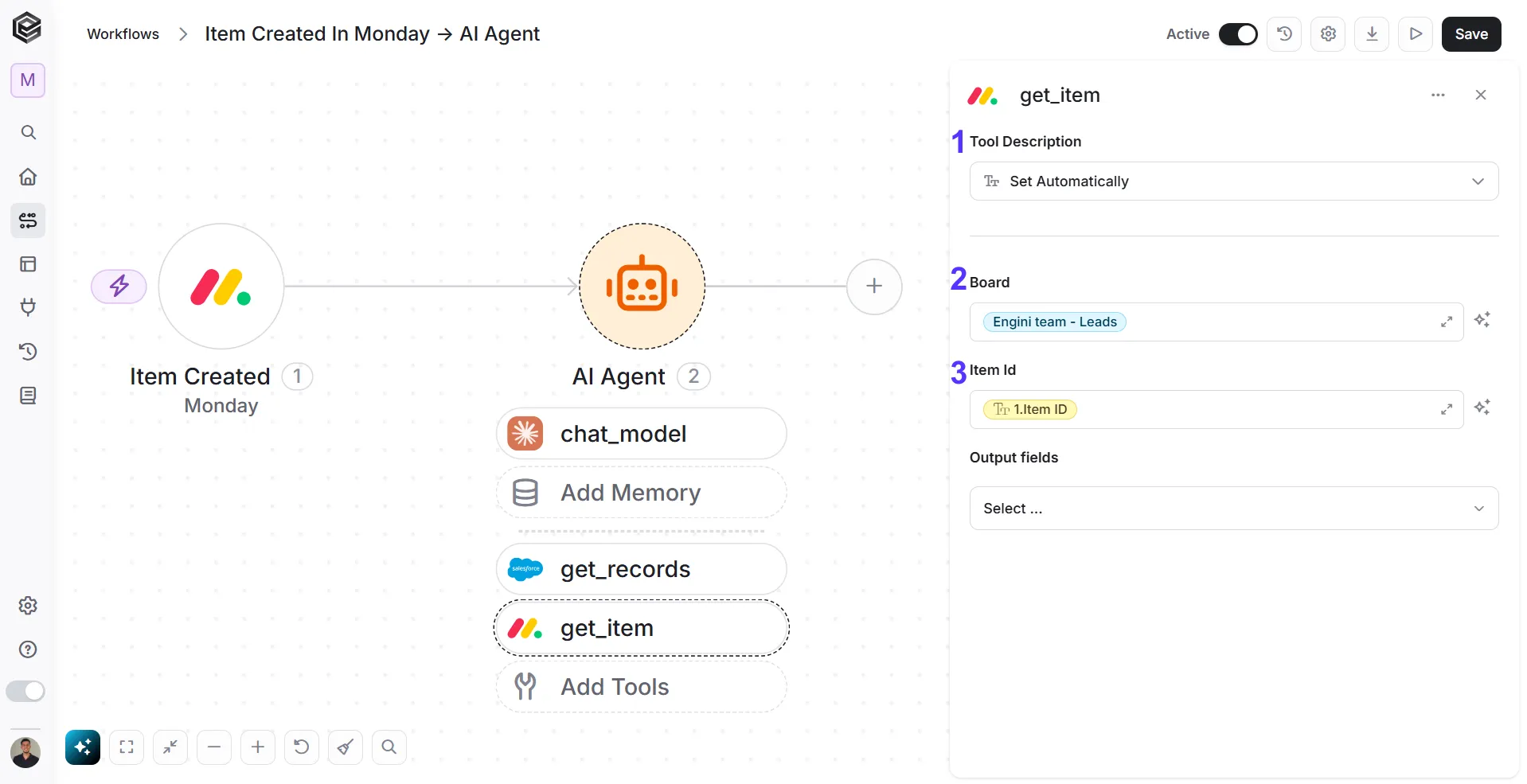
Task: Expand the Board field editor
Action: click(1446, 322)
